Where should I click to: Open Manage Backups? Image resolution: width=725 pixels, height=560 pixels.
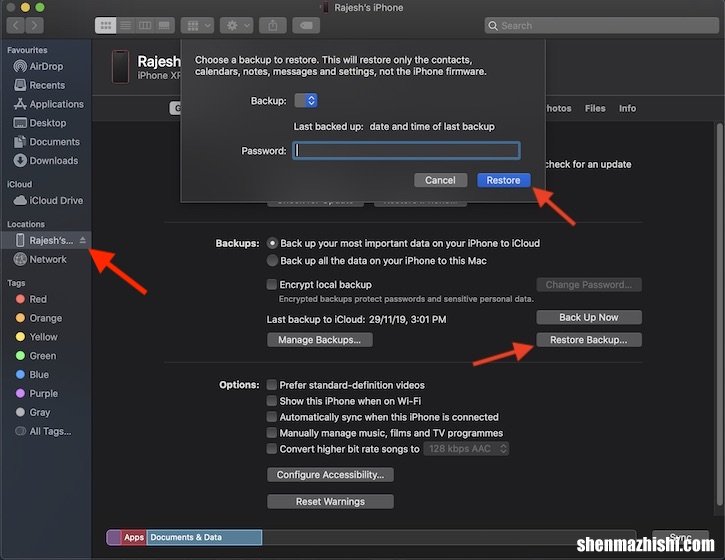point(319,340)
